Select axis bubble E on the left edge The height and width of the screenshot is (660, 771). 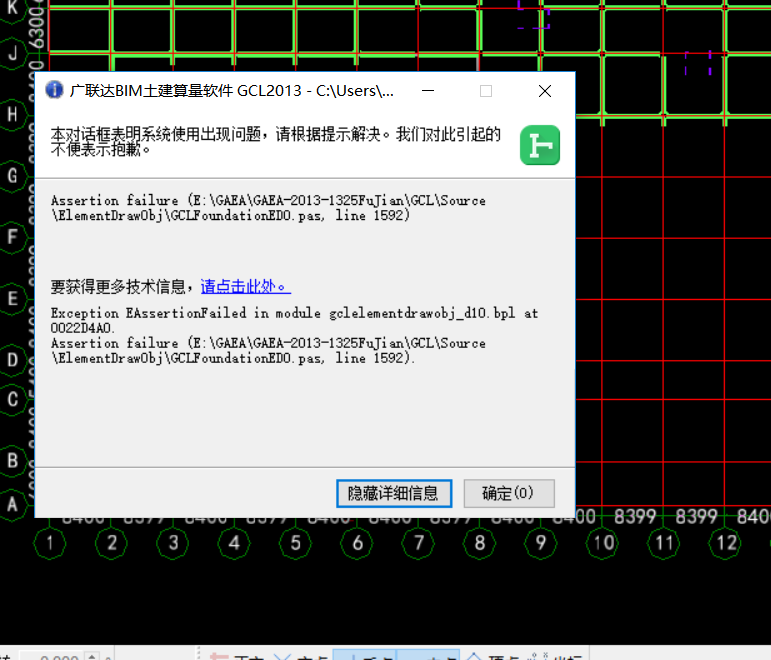click(x=12, y=299)
